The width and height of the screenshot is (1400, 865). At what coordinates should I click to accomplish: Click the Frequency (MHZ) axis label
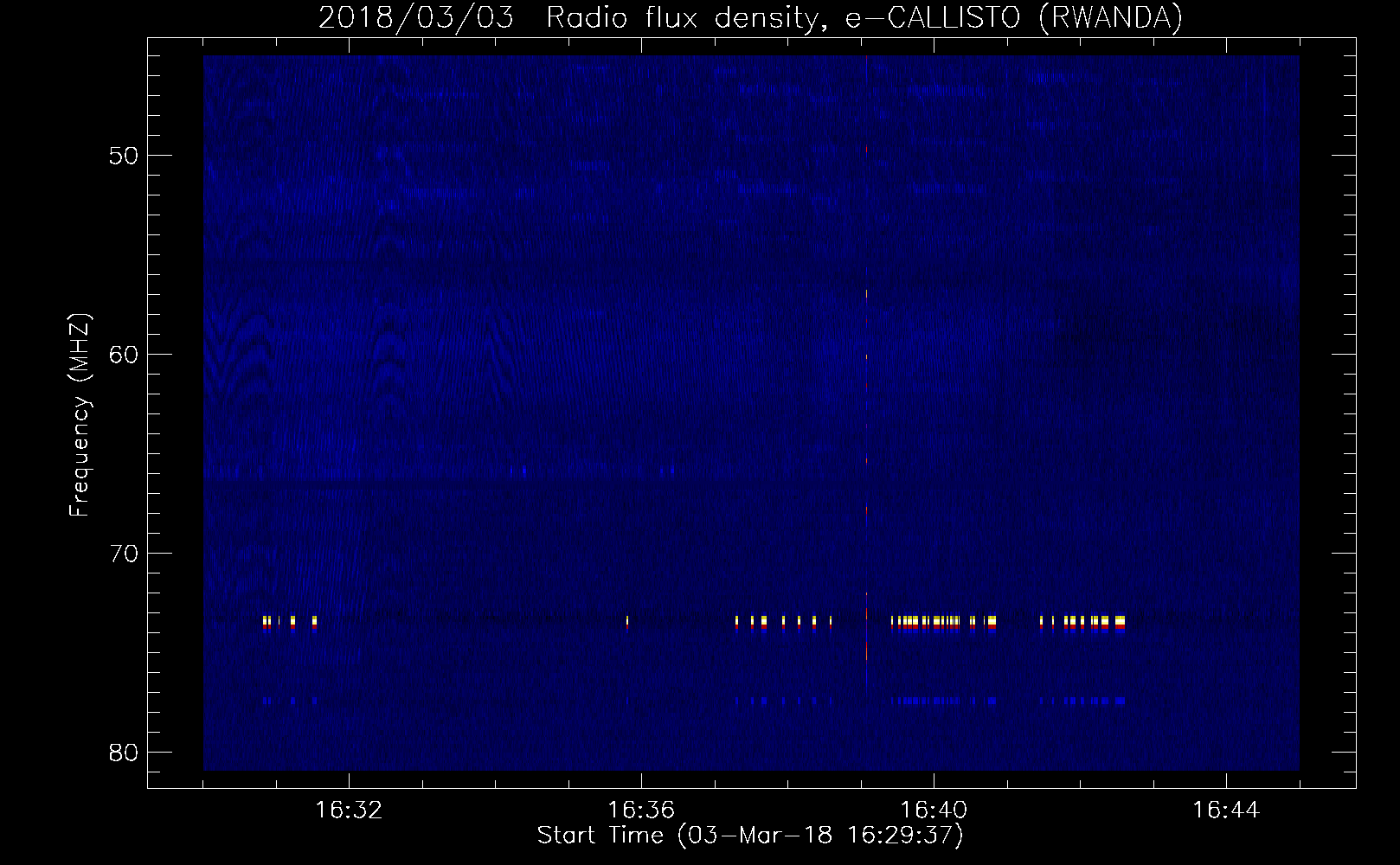click(80, 416)
